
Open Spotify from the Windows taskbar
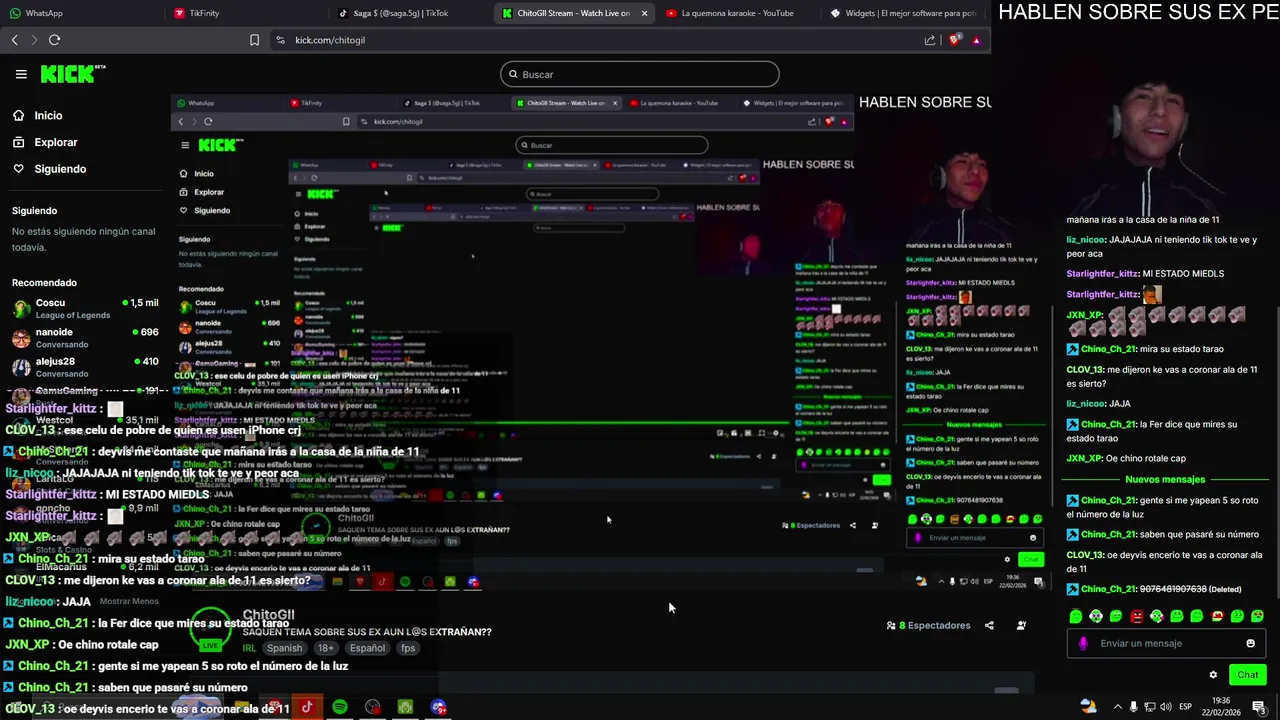(340, 707)
